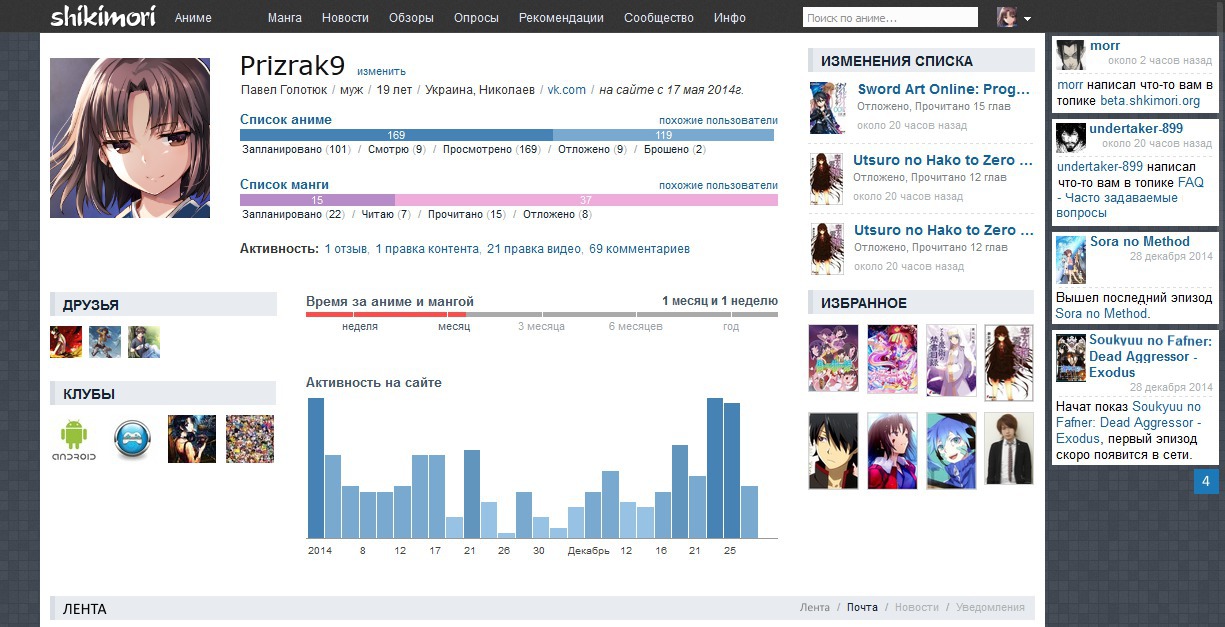1225x627 pixels.
Task: Open the Sword Art Online cover thumbnail
Action: [828, 108]
